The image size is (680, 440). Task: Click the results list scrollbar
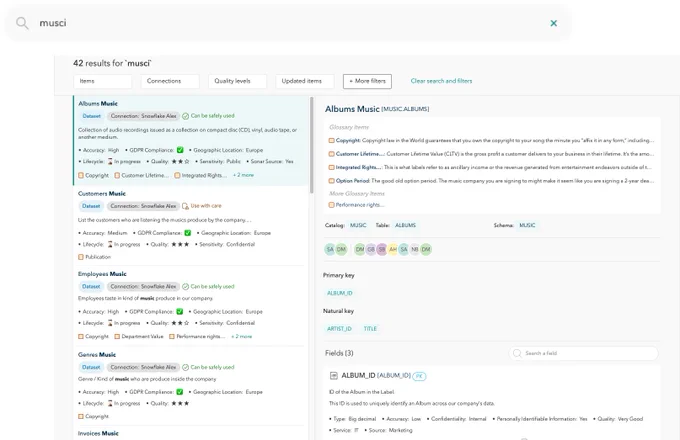[x=311, y=145]
